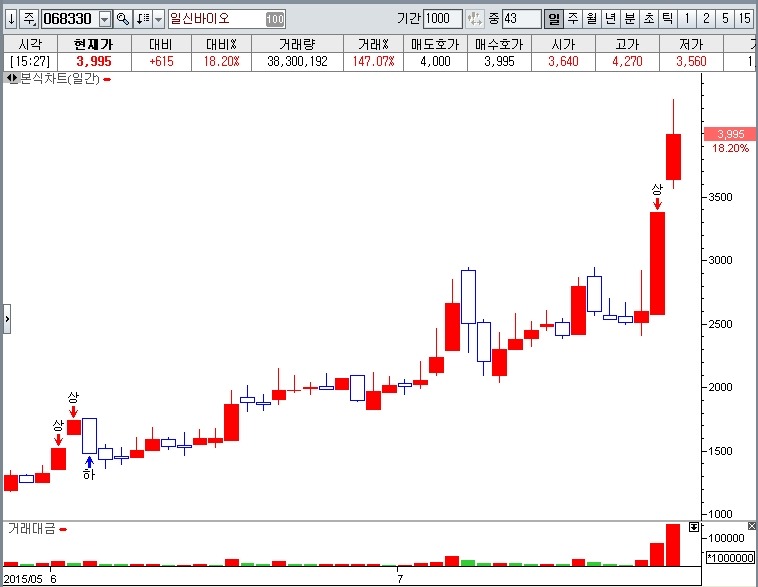Viewport: 758px width, 587px height.
Task: Select the 5 interval button
Action: [x=725, y=19]
